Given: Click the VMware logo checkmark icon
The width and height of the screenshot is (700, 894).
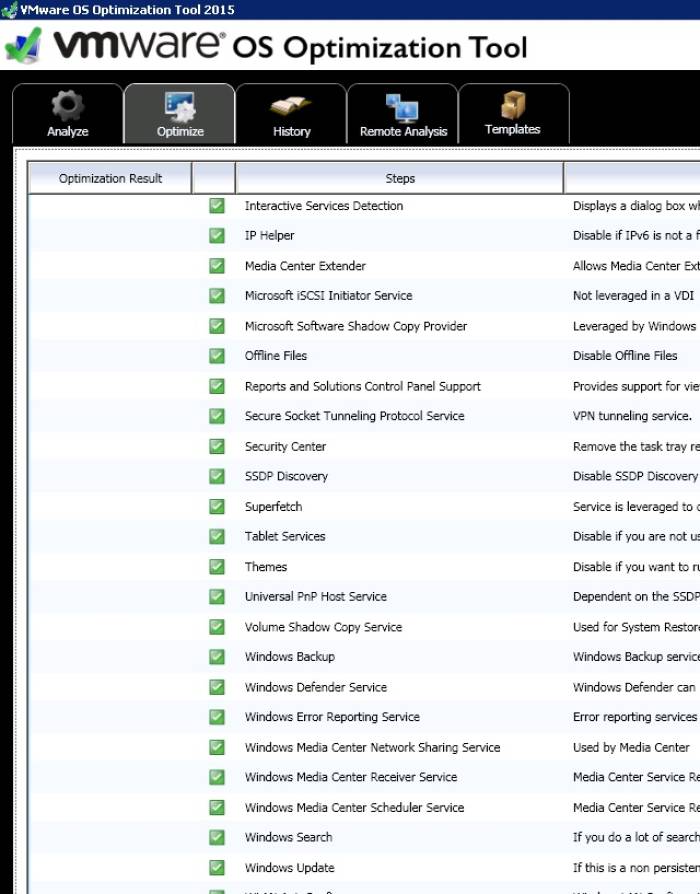Looking at the screenshot, I should (24, 46).
